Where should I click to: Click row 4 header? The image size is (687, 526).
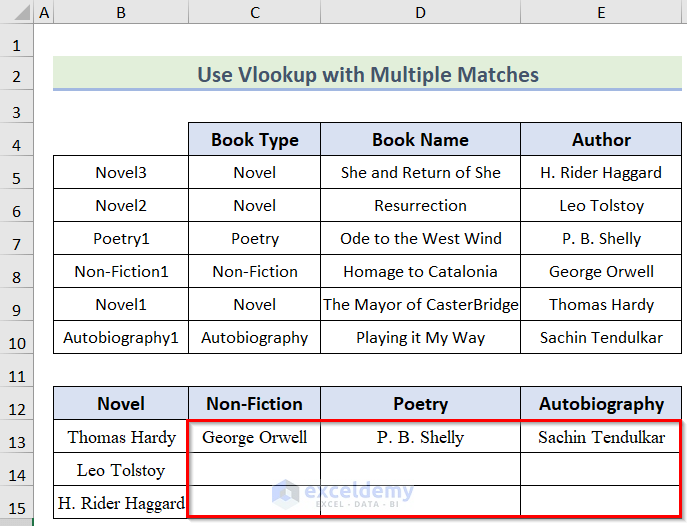click(16, 140)
